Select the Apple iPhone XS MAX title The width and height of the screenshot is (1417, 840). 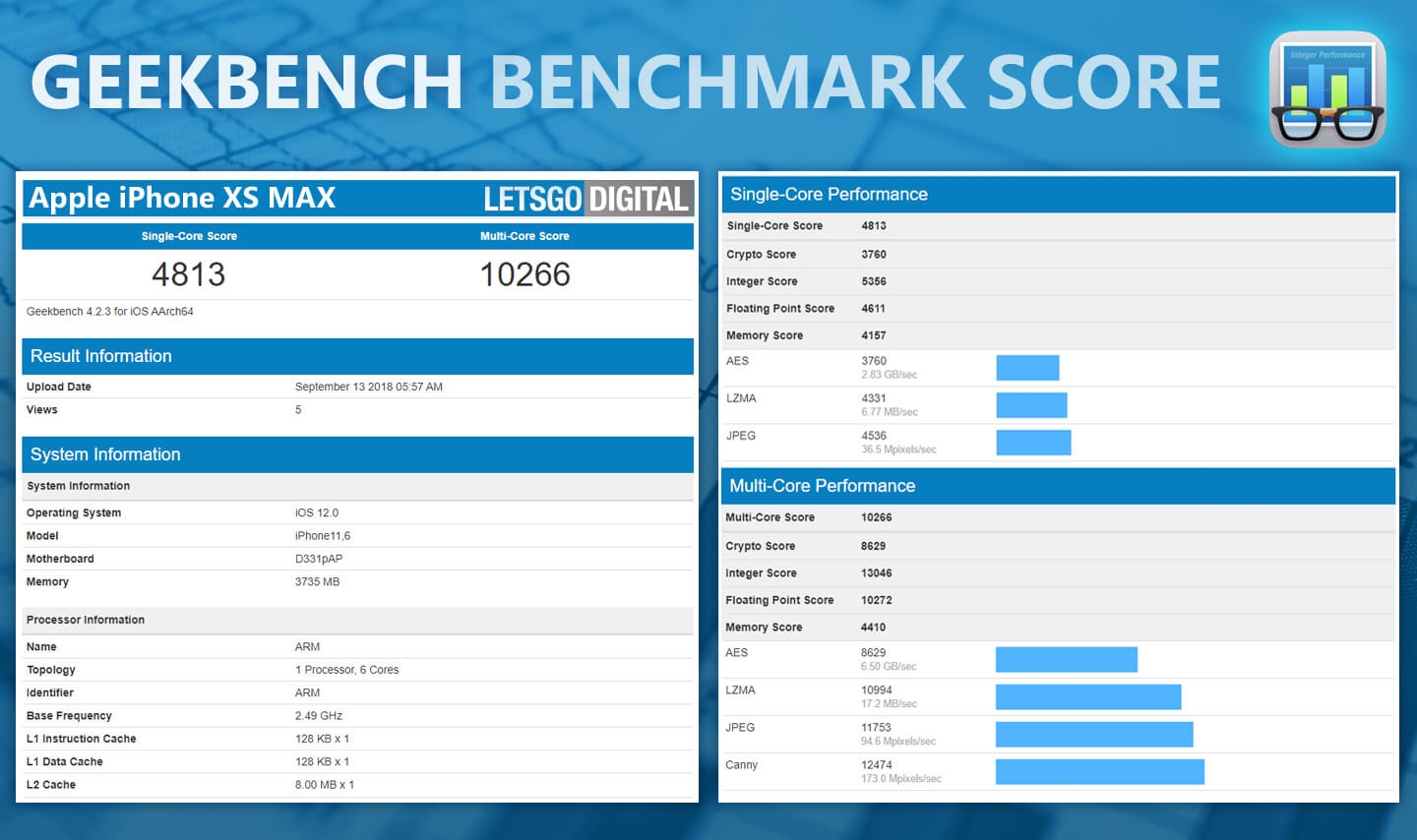181,198
